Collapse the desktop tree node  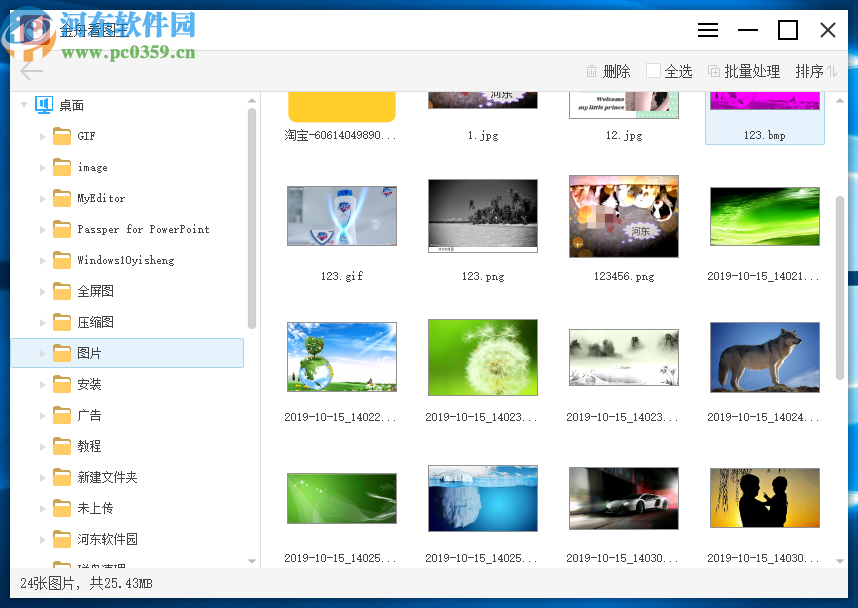[x=24, y=104]
